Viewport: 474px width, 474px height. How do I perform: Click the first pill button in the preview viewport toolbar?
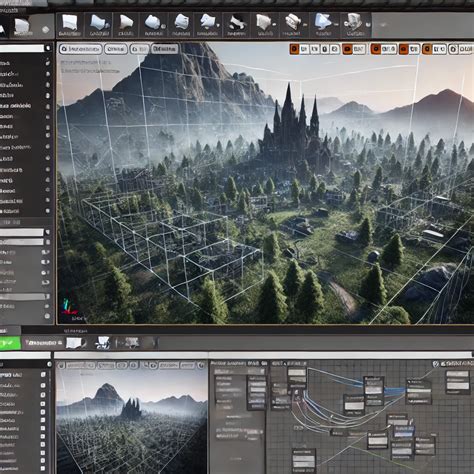coord(80,366)
